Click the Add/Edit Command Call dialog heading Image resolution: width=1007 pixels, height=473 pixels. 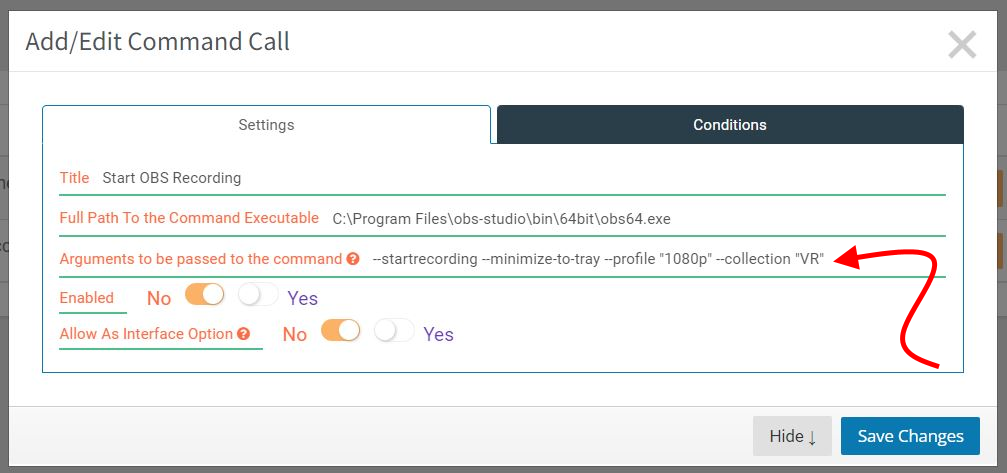pyautogui.click(x=158, y=42)
